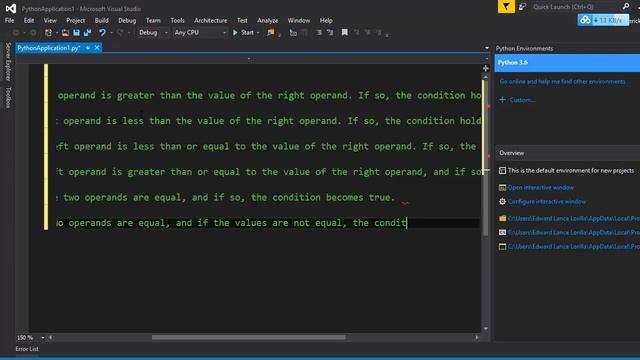Open the New Project dropdown arrow
Viewport: 640px width, 360px height.
(56, 33)
